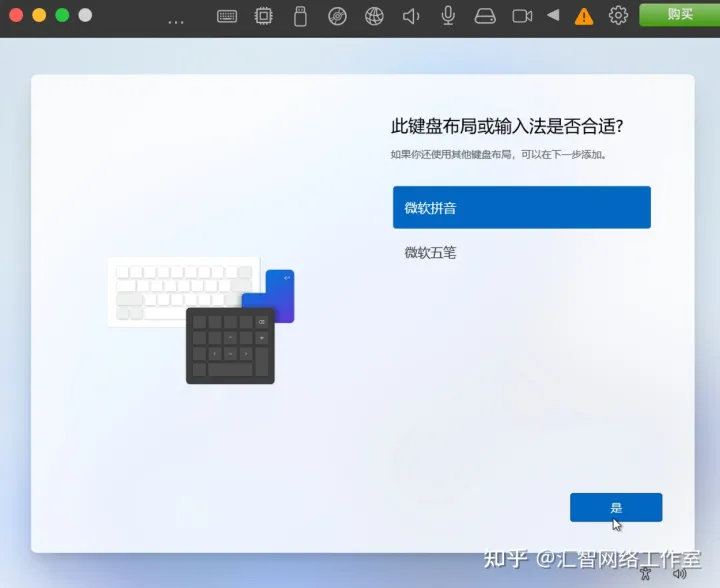
Task: Open the settings gear icon
Action: point(618,16)
